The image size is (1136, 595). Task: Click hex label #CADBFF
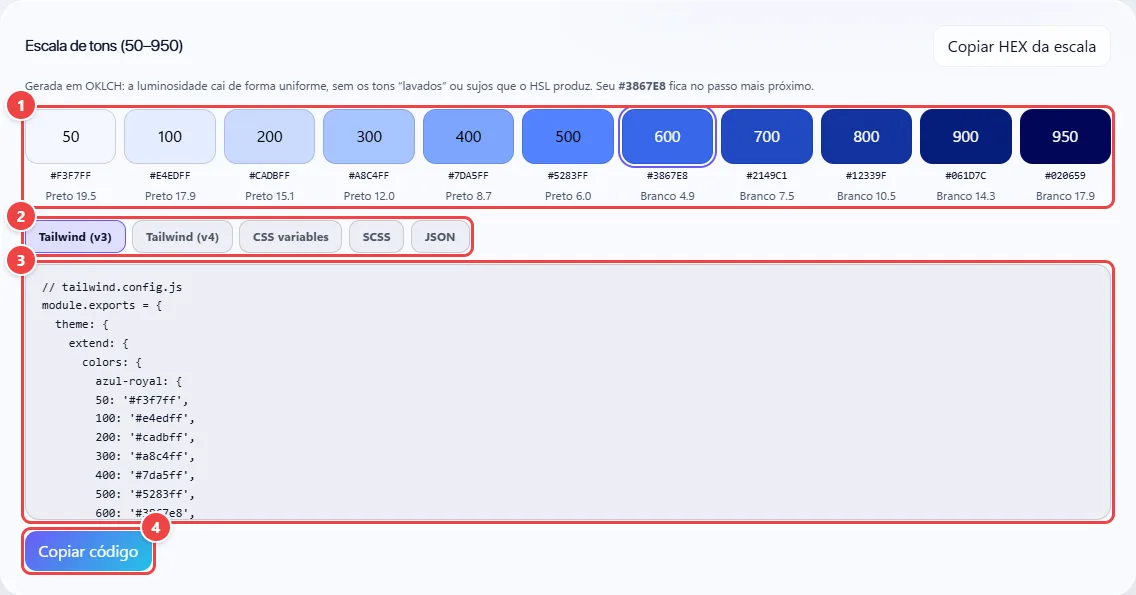(270, 175)
